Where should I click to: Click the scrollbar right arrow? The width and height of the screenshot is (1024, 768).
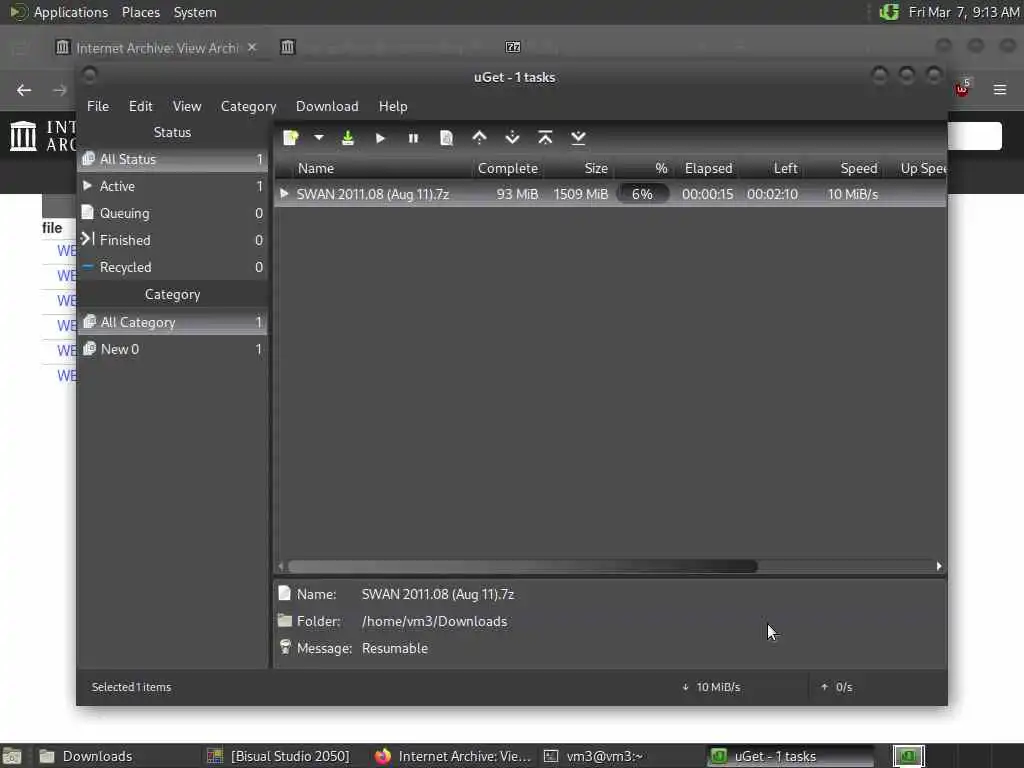click(x=939, y=566)
